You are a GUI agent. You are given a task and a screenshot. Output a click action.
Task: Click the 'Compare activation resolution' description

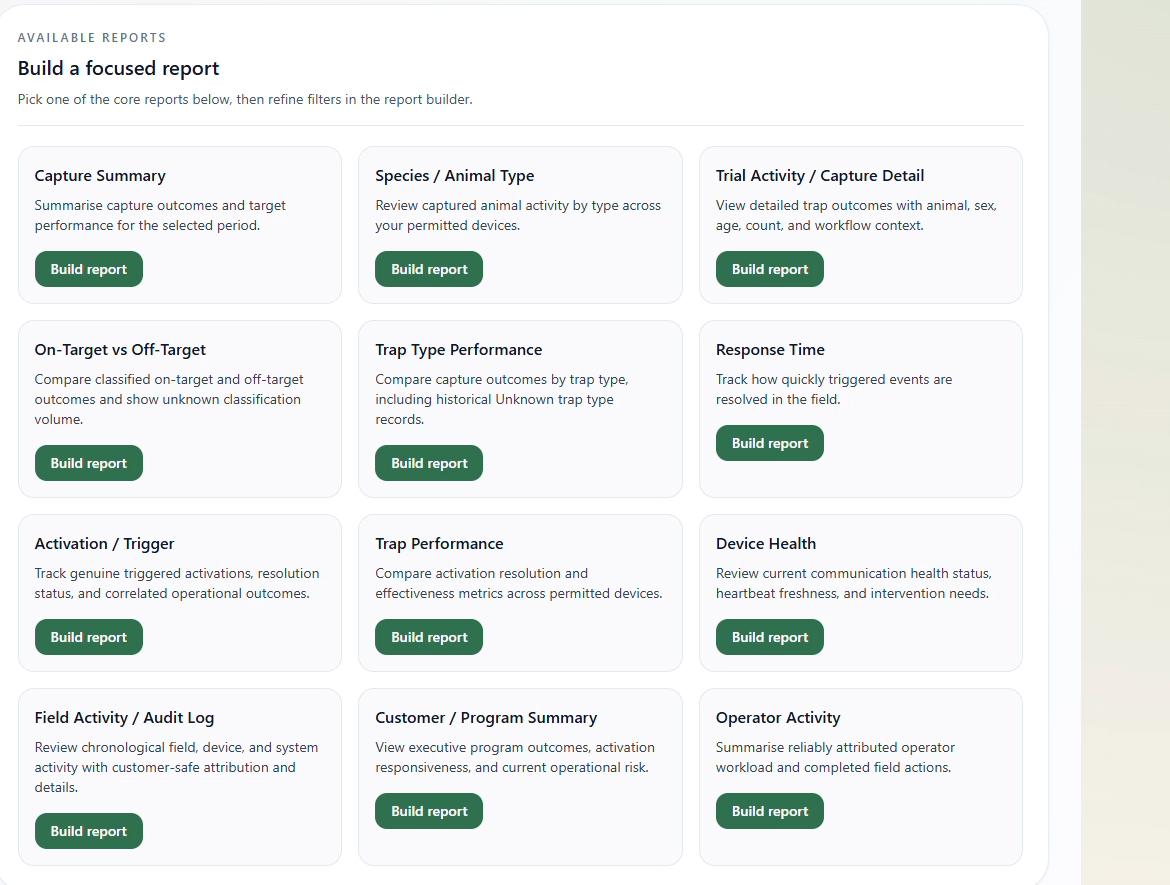coord(519,584)
